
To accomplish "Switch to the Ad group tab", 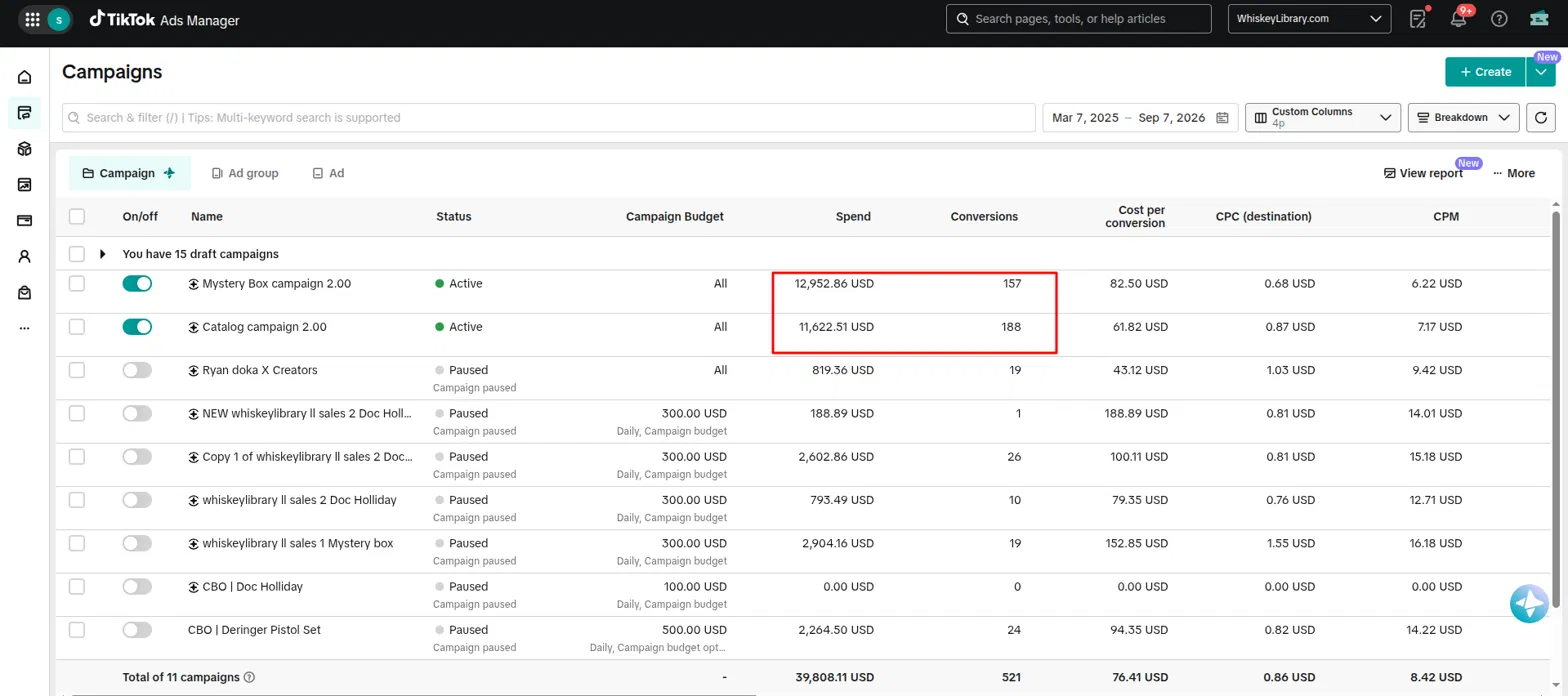I will 245,173.
